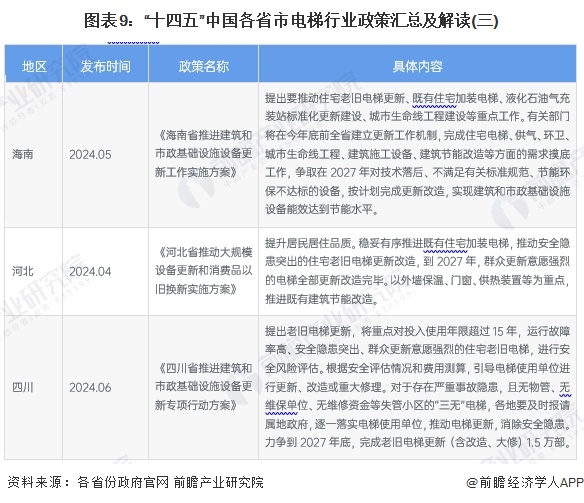Click the 四川省推进建筑和市政基础设施 policy name
The width and height of the screenshot is (584, 503).
(x=203, y=386)
